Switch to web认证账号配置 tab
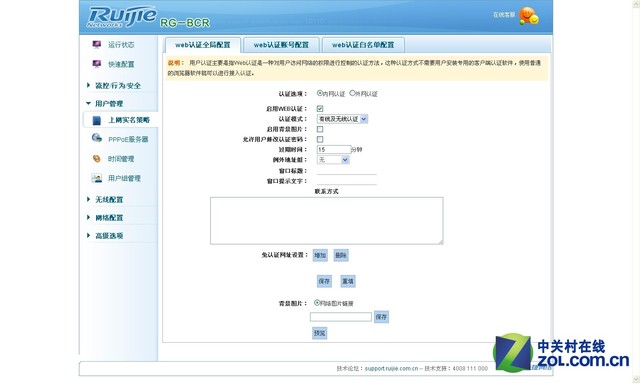640x383 pixels. point(281,45)
